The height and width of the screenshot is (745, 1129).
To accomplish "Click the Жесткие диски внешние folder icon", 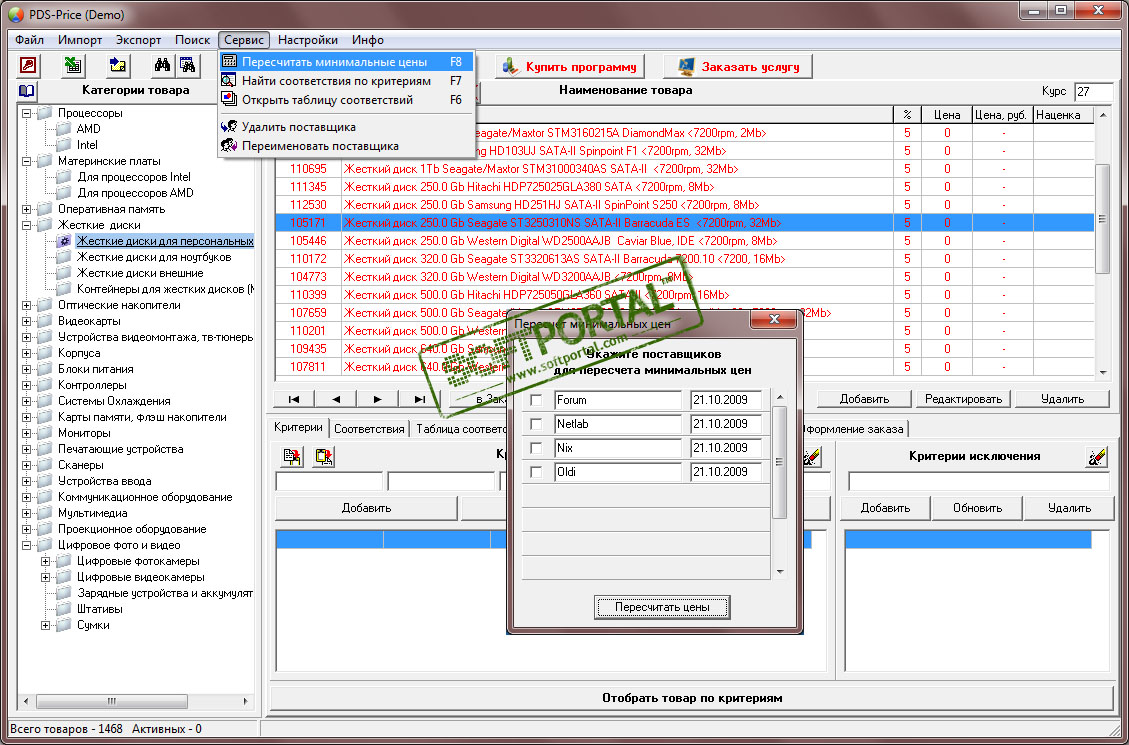I will (x=64, y=273).
